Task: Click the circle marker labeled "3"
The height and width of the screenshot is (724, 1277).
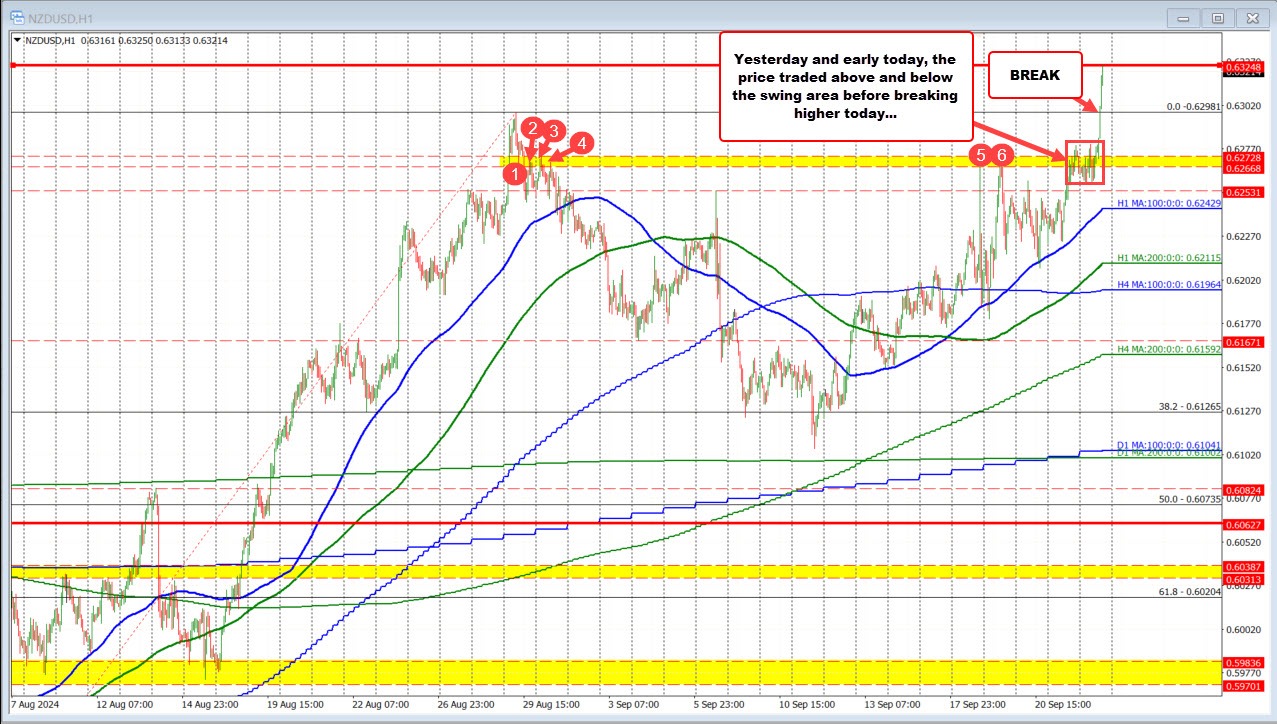Action: tap(554, 131)
